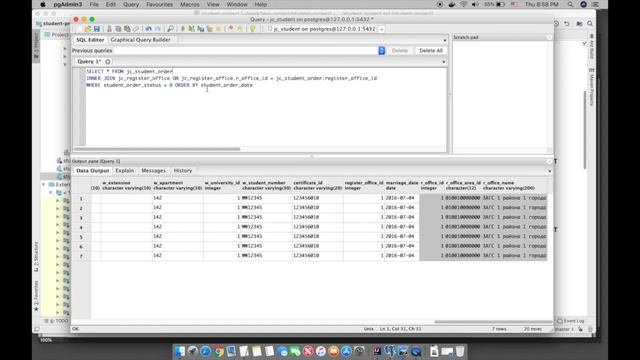Open the View menu
The width and height of the screenshot is (640, 360).
pyautogui.click(x=213, y=4)
